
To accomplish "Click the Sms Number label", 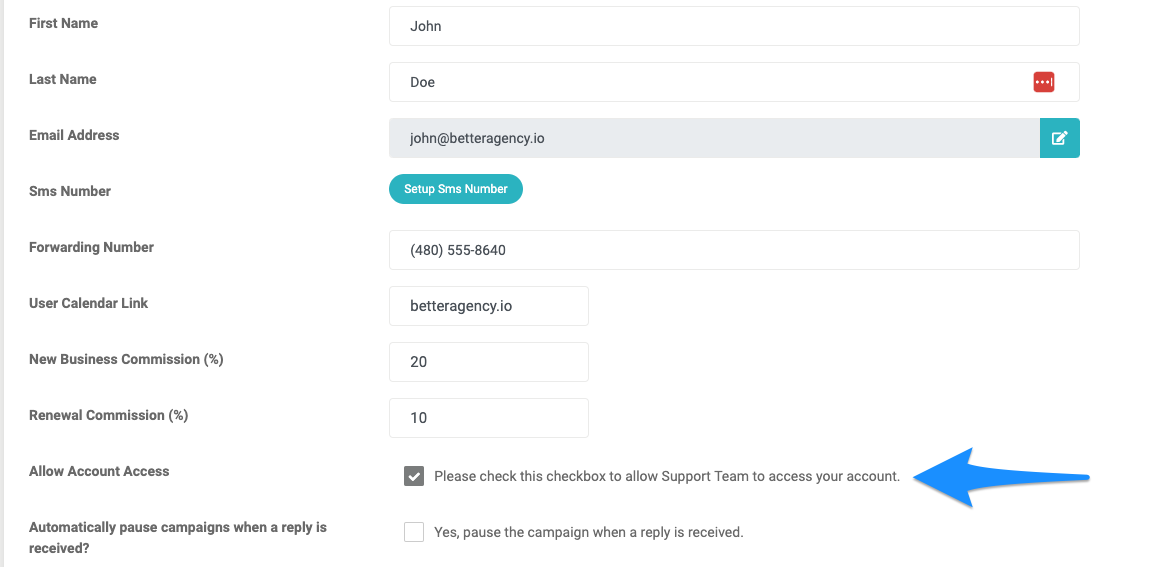I will click(70, 191).
